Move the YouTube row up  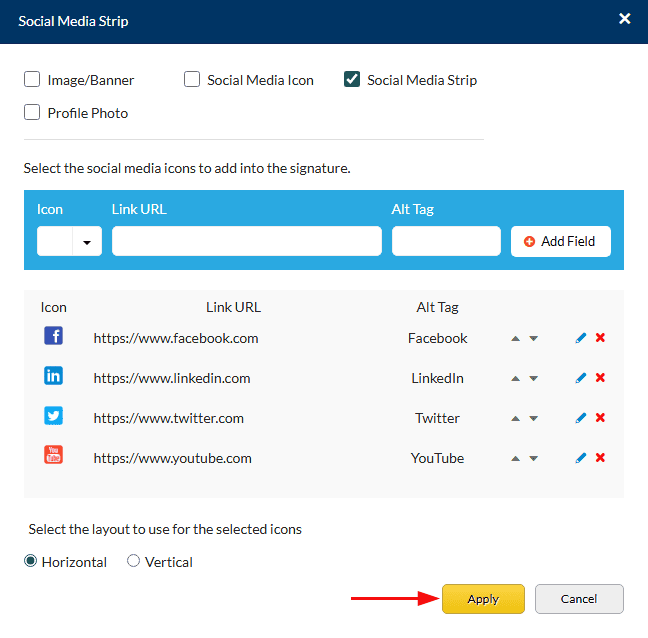(x=515, y=459)
